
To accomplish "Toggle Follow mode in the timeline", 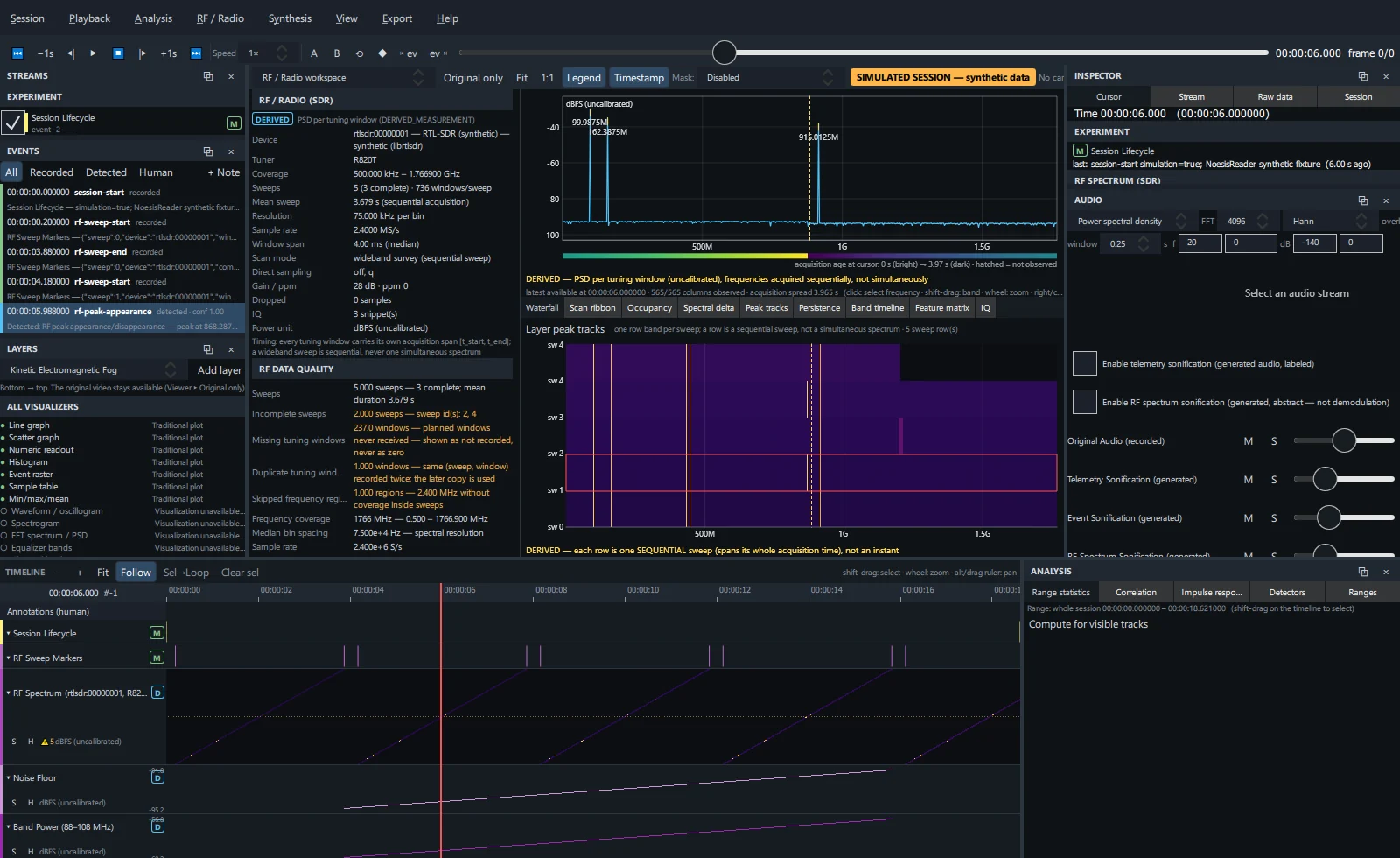I will tap(136, 573).
